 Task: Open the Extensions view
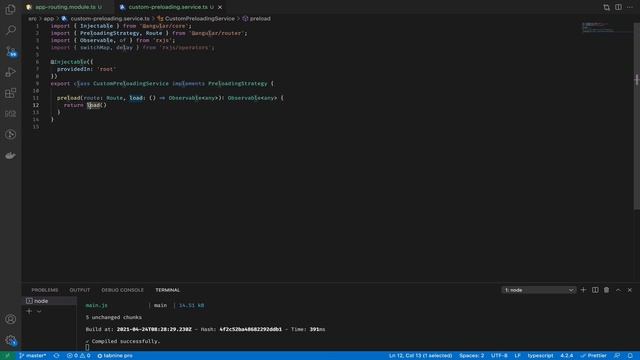pos(11,93)
